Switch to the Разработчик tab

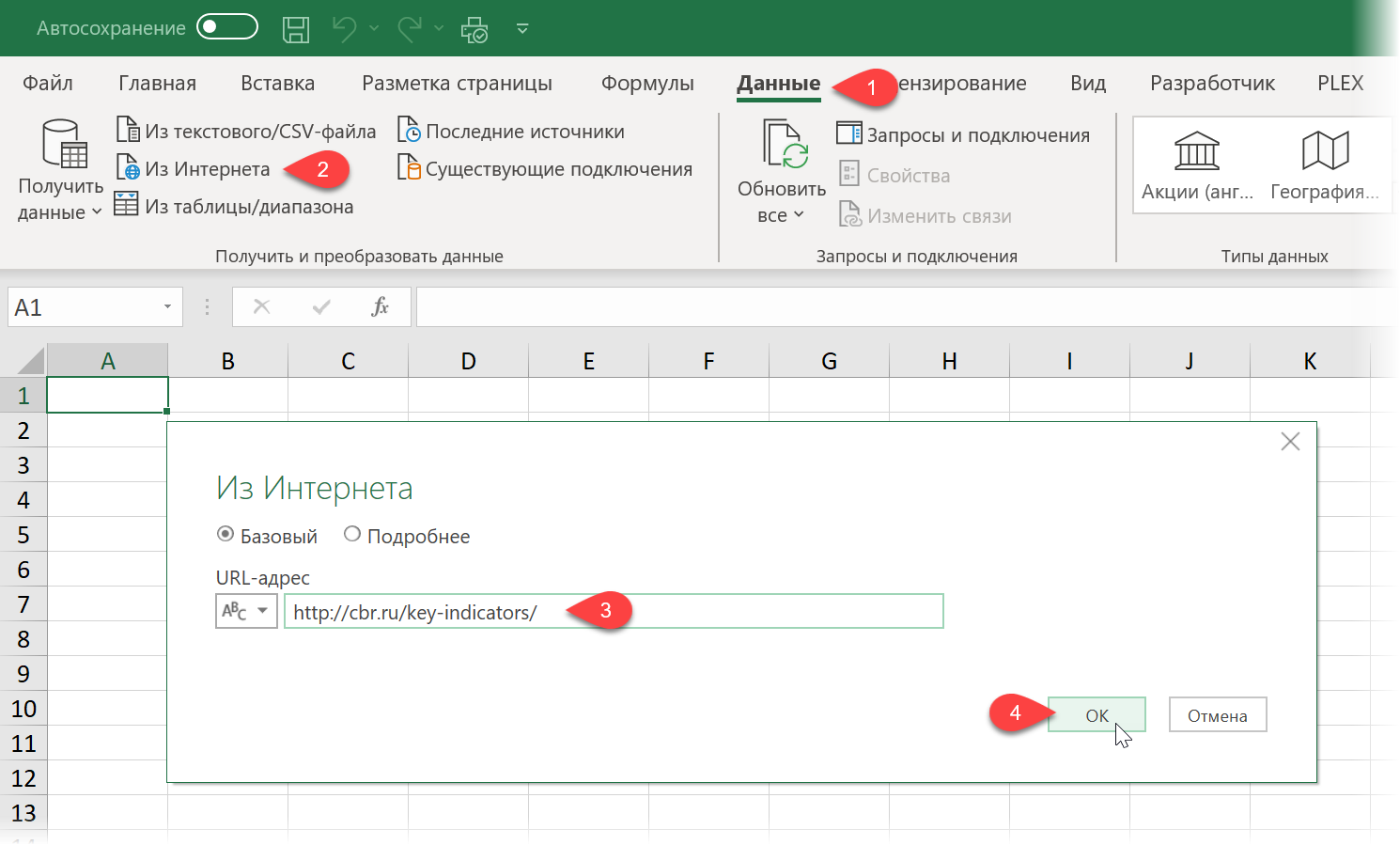[1212, 83]
